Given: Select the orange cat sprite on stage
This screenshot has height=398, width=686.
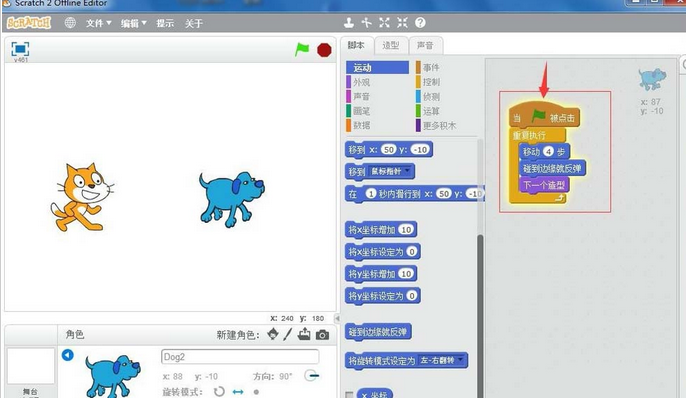Looking at the screenshot, I should click(x=81, y=196).
